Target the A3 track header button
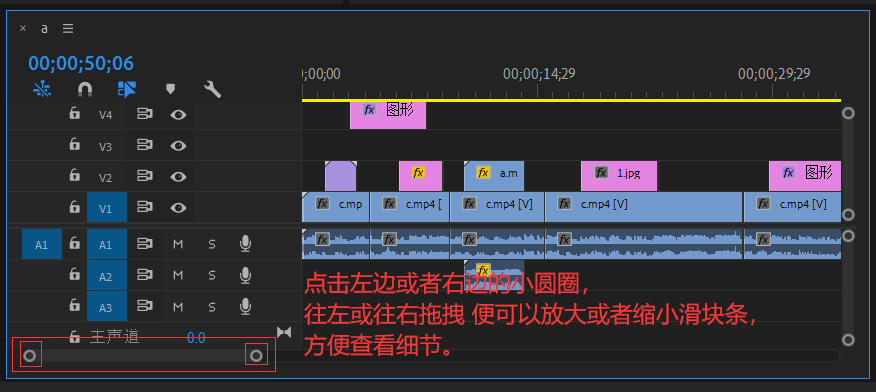This screenshot has height=392, width=876. [x=107, y=307]
